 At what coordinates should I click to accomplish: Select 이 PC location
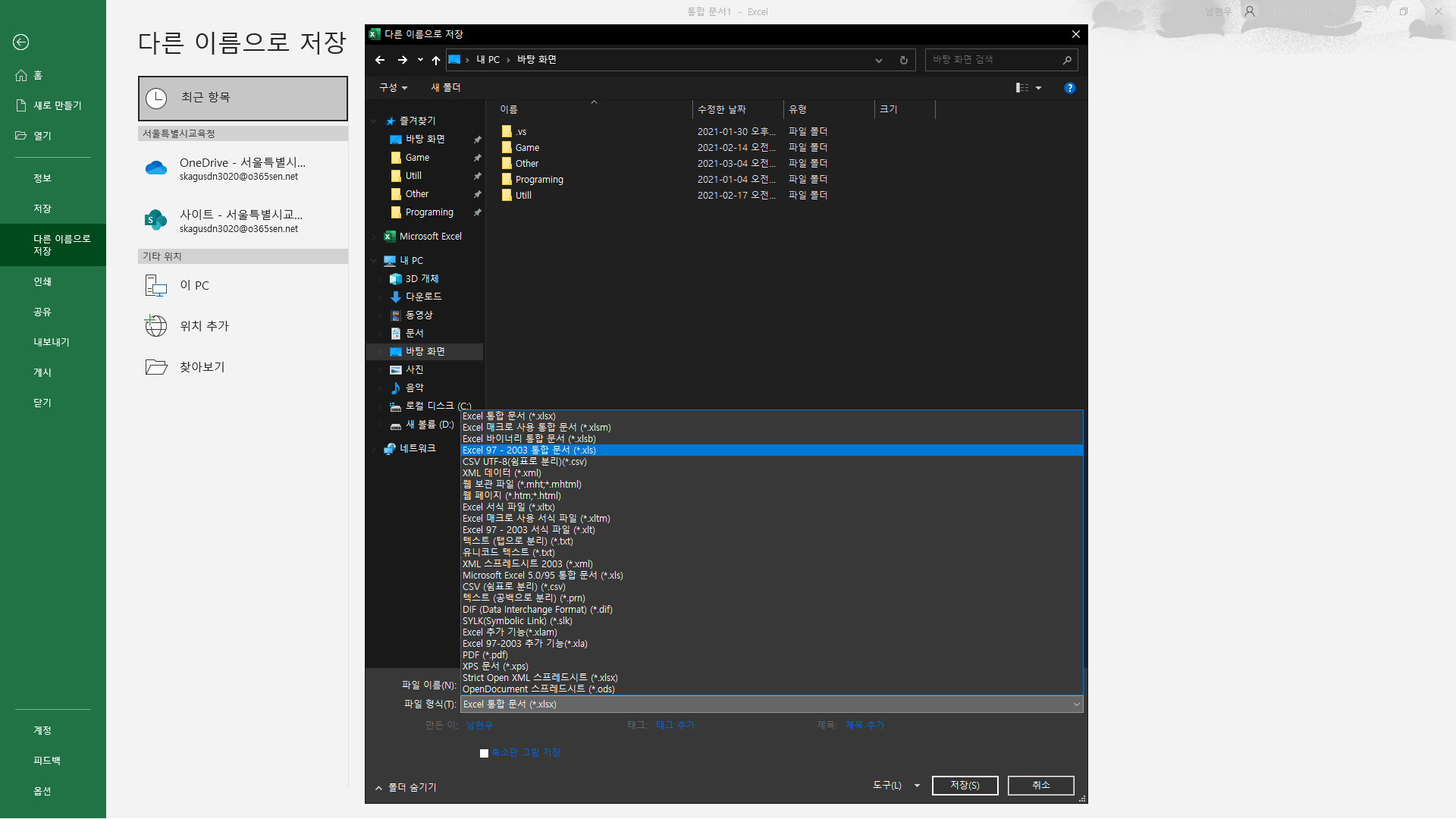point(243,285)
